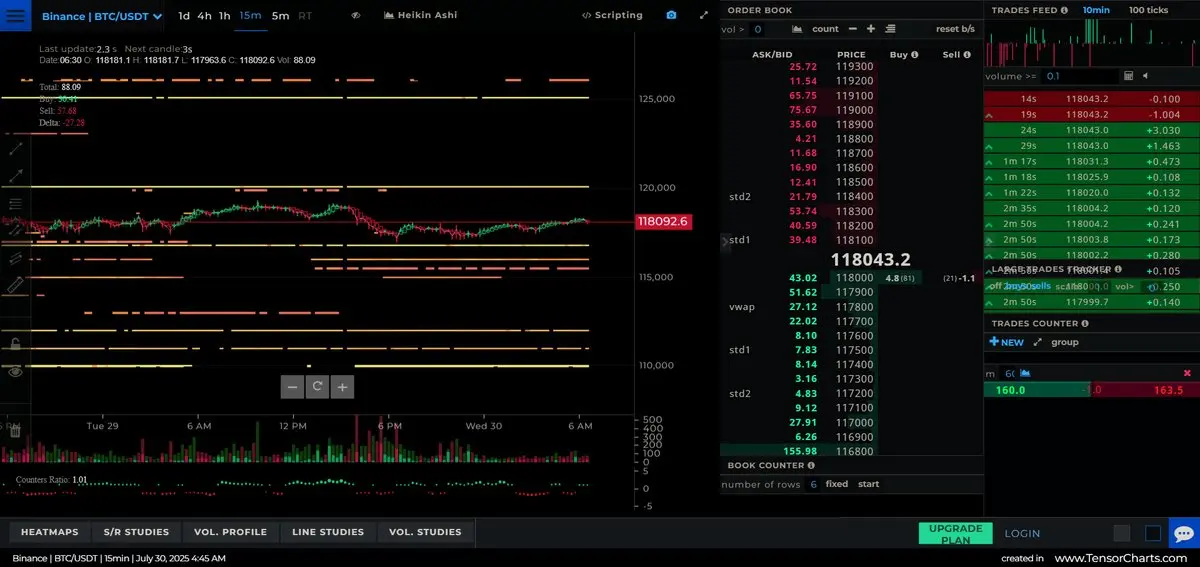Click the 118092.6 current price label

(662, 222)
